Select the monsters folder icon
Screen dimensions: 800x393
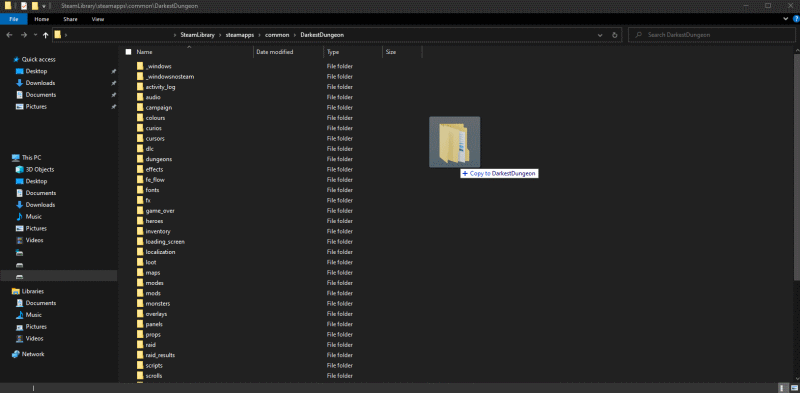[x=140, y=303]
